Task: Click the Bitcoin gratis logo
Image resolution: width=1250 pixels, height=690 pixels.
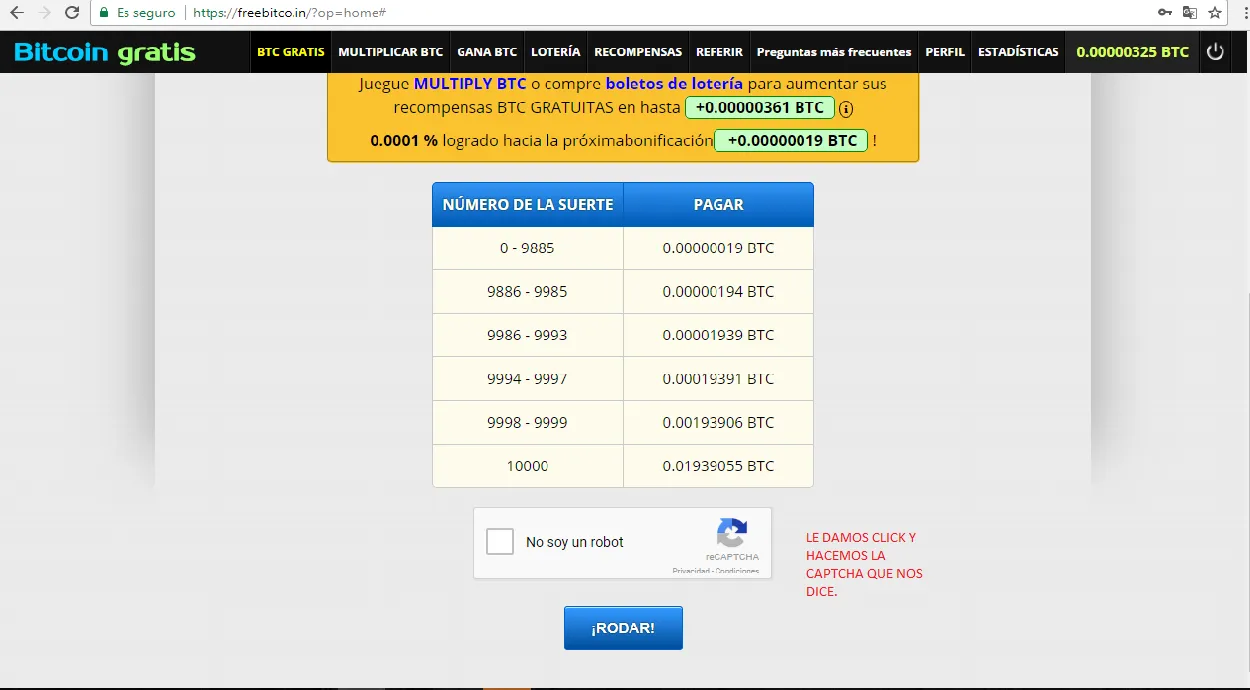Action: coord(105,52)
